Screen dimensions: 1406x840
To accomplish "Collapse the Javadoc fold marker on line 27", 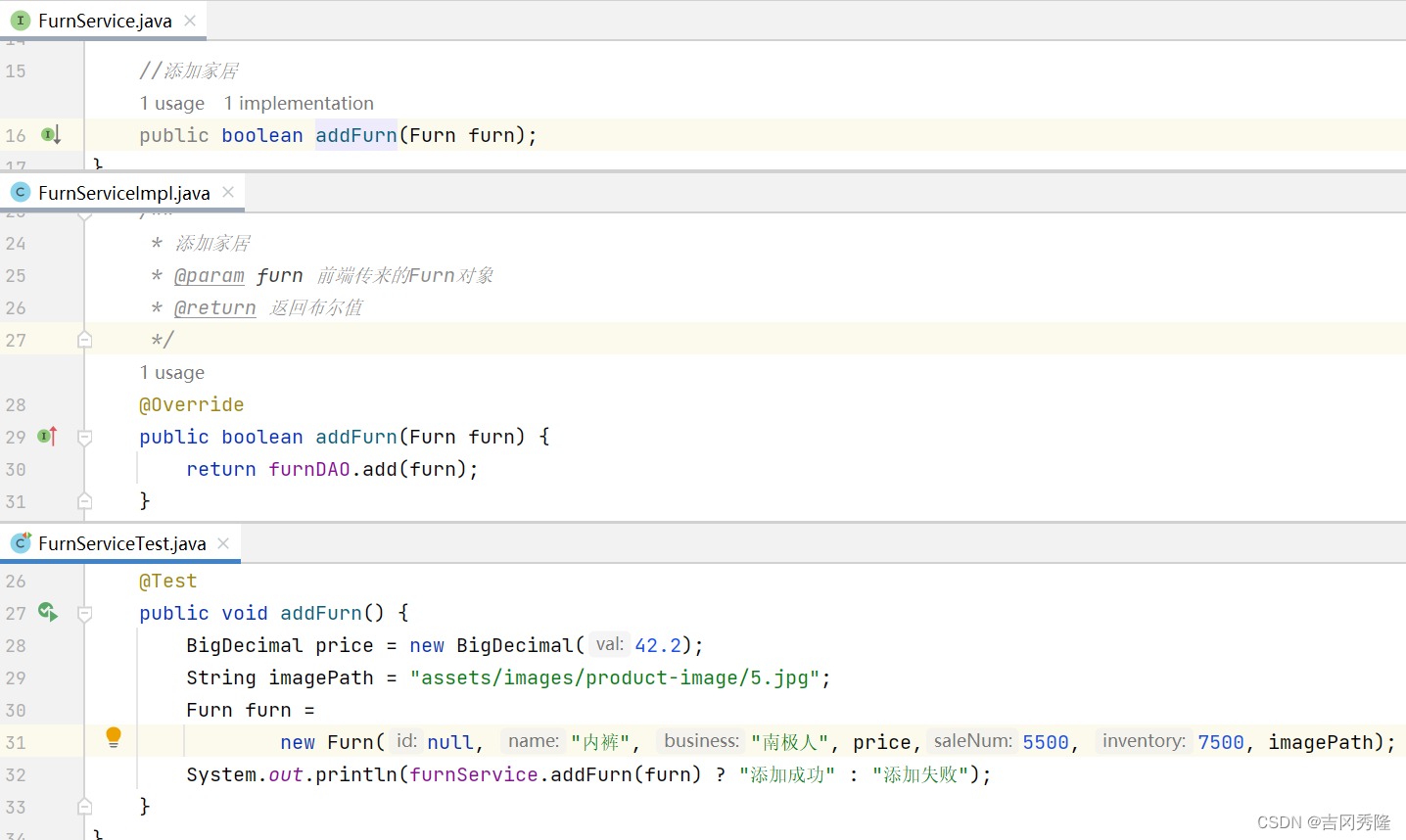I will click(85, 340).
